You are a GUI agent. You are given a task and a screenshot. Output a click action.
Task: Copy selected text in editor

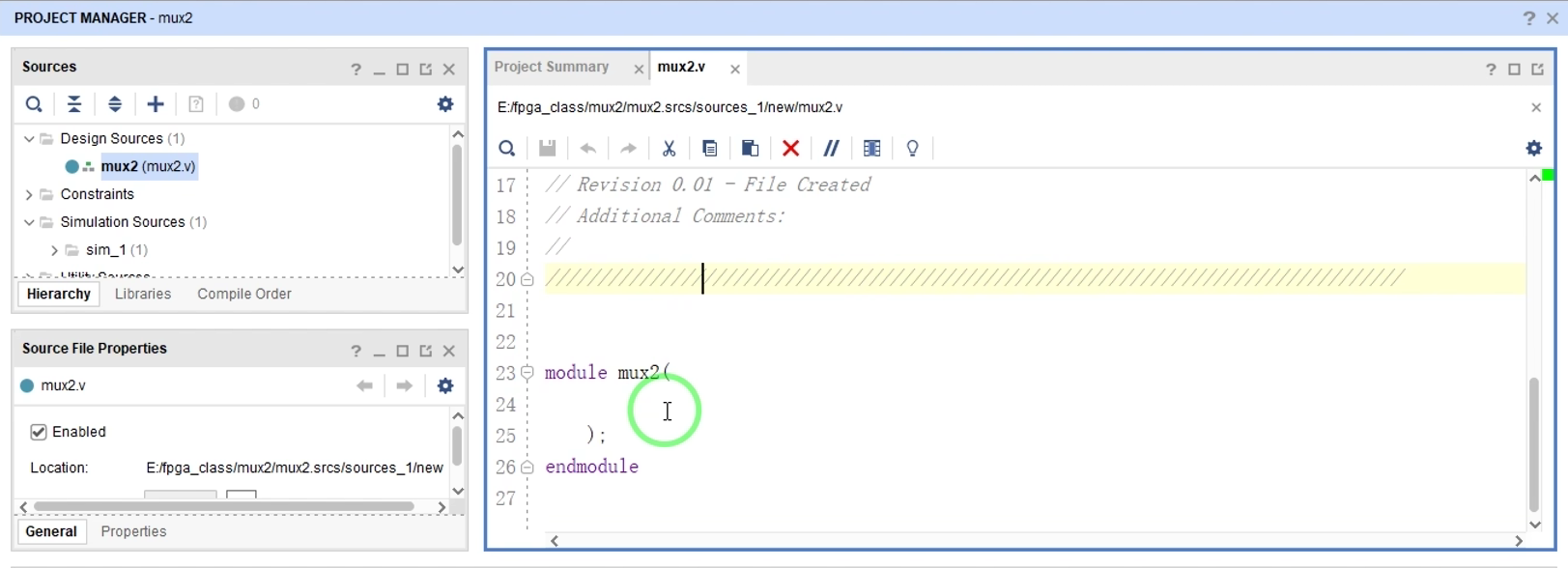point(710,149)
